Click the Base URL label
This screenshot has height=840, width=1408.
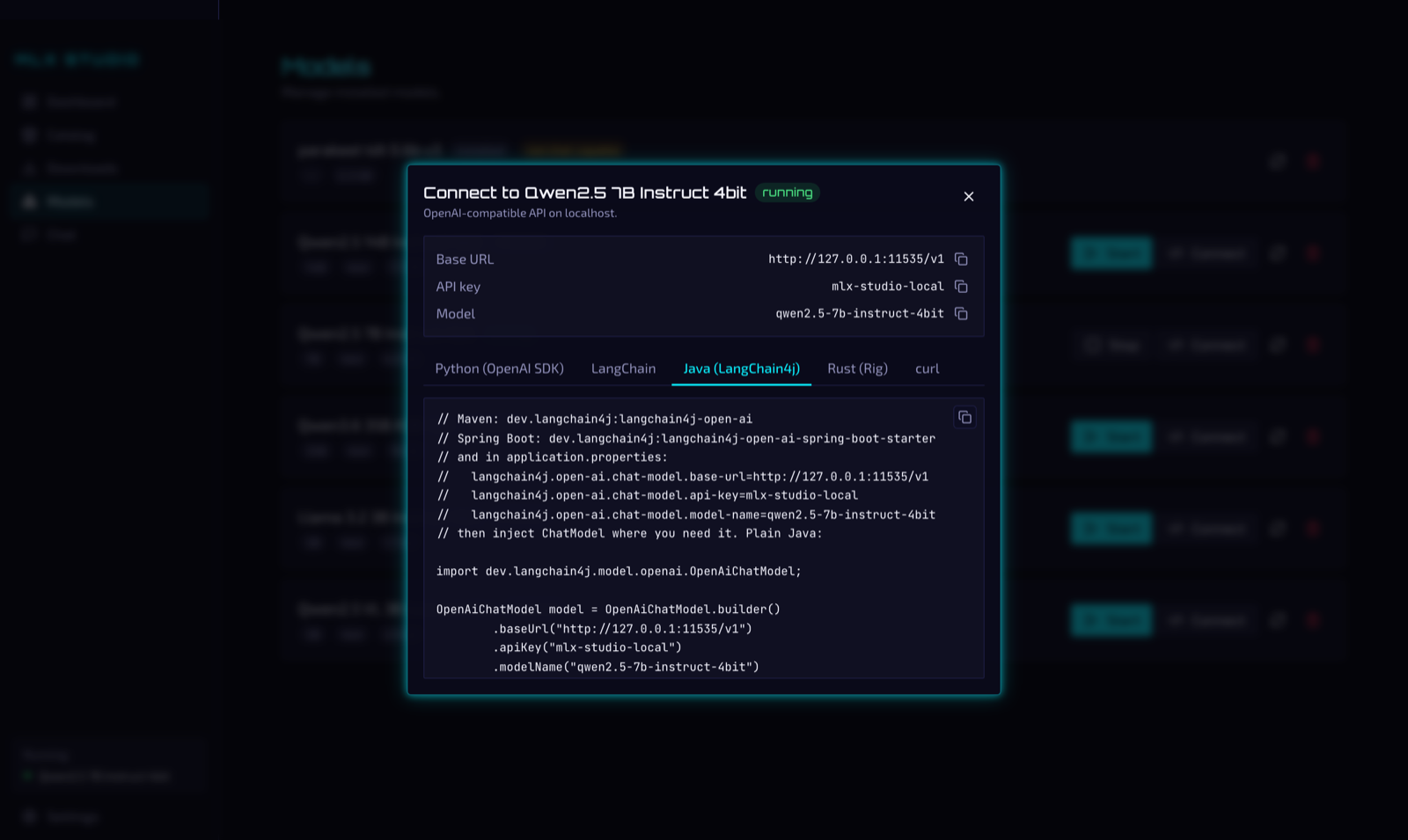point(465,259)
